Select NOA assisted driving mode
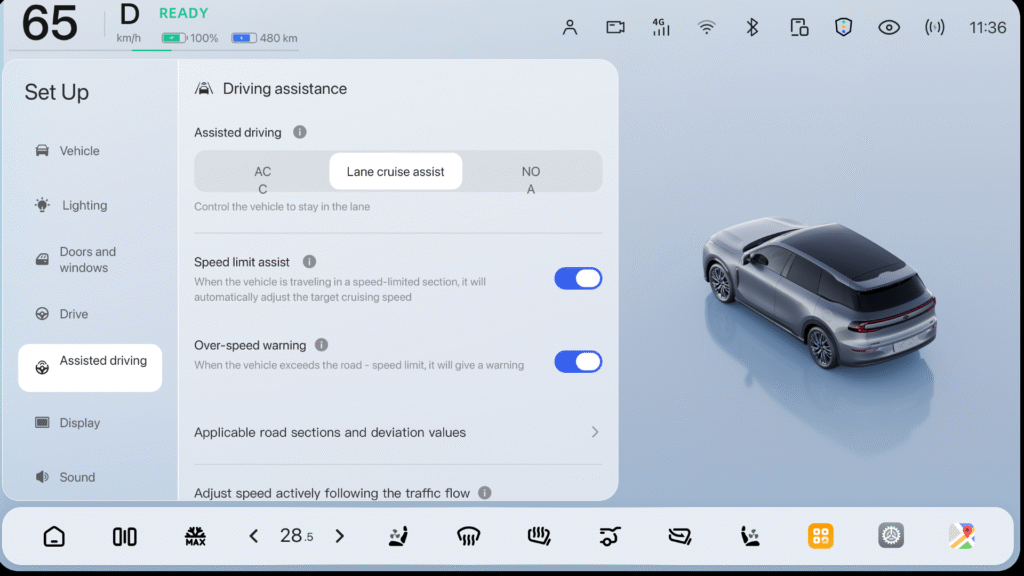Screen dimensions: 1024x576 click(x=531, y=172)
